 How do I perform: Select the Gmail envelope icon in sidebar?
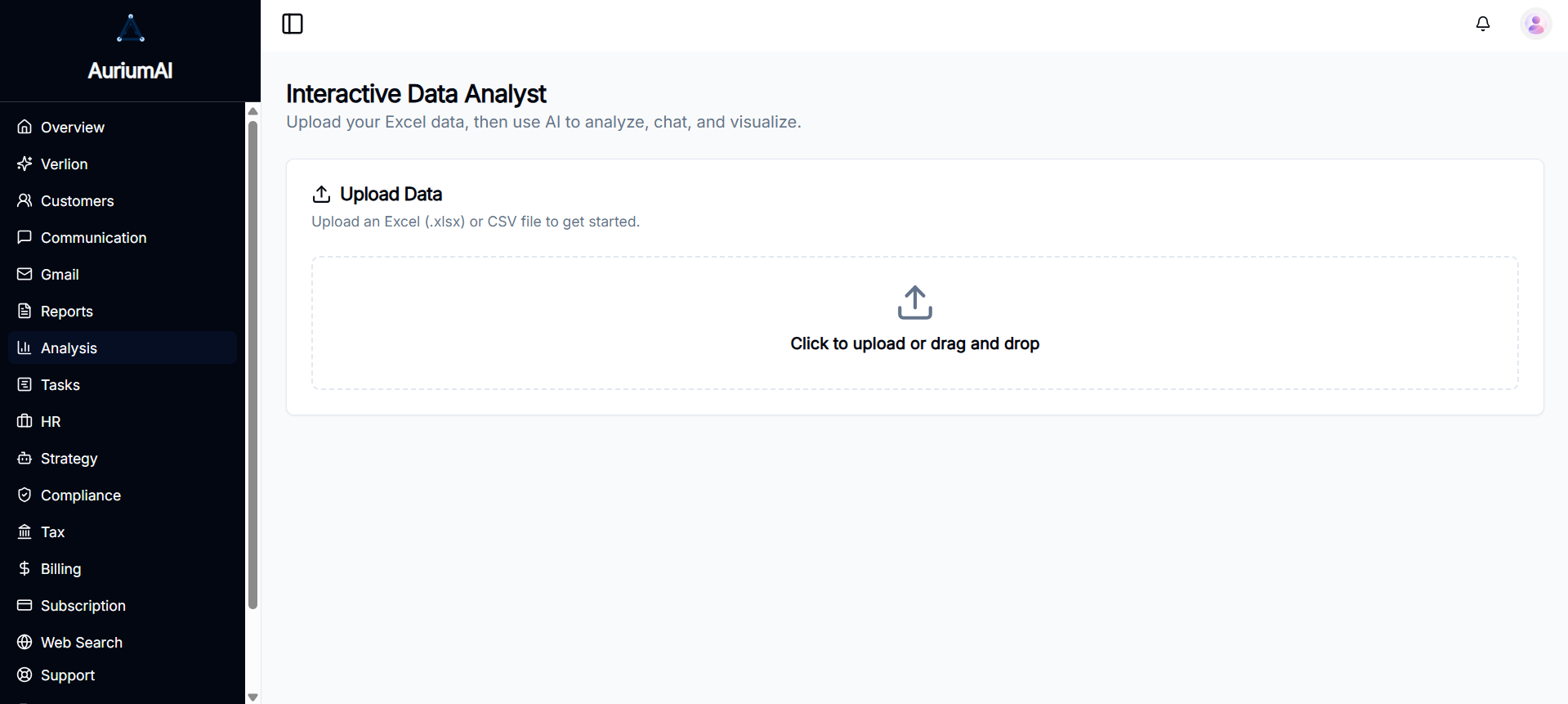[x=25, y=274]
